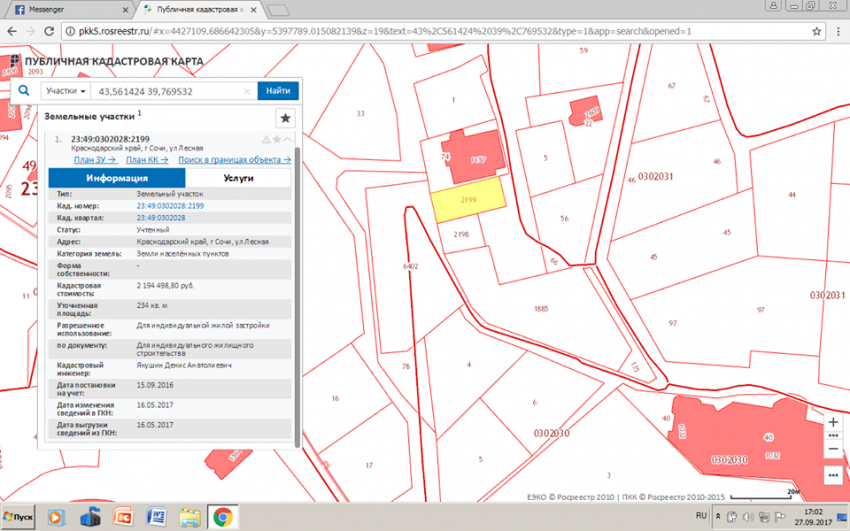Zoom in the map with plus button
This screenshot has height=531, width=850.
pyautogui.click(x=833, y=423)
